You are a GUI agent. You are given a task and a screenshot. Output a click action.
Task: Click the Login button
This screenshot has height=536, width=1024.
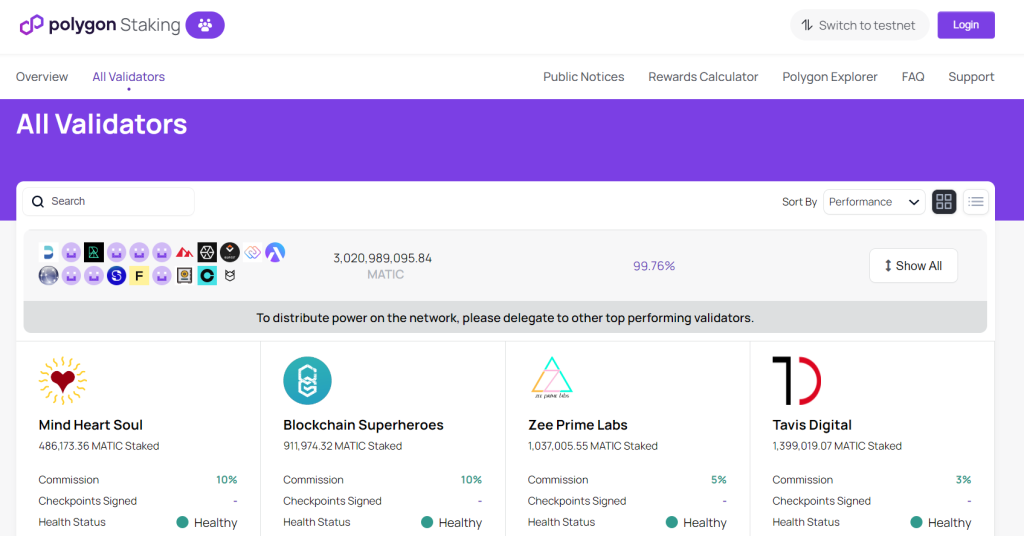pyautogui.click(x=965, y=25)
